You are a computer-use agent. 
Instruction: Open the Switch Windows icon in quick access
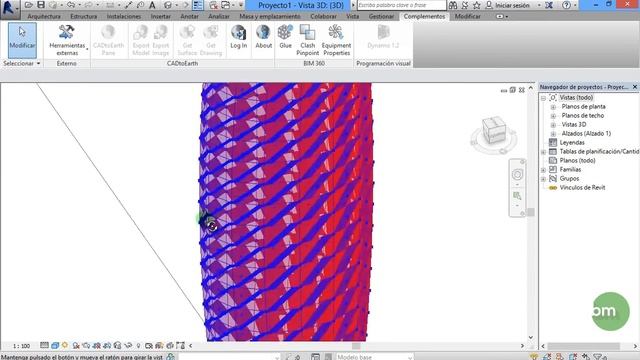[226, 5]
